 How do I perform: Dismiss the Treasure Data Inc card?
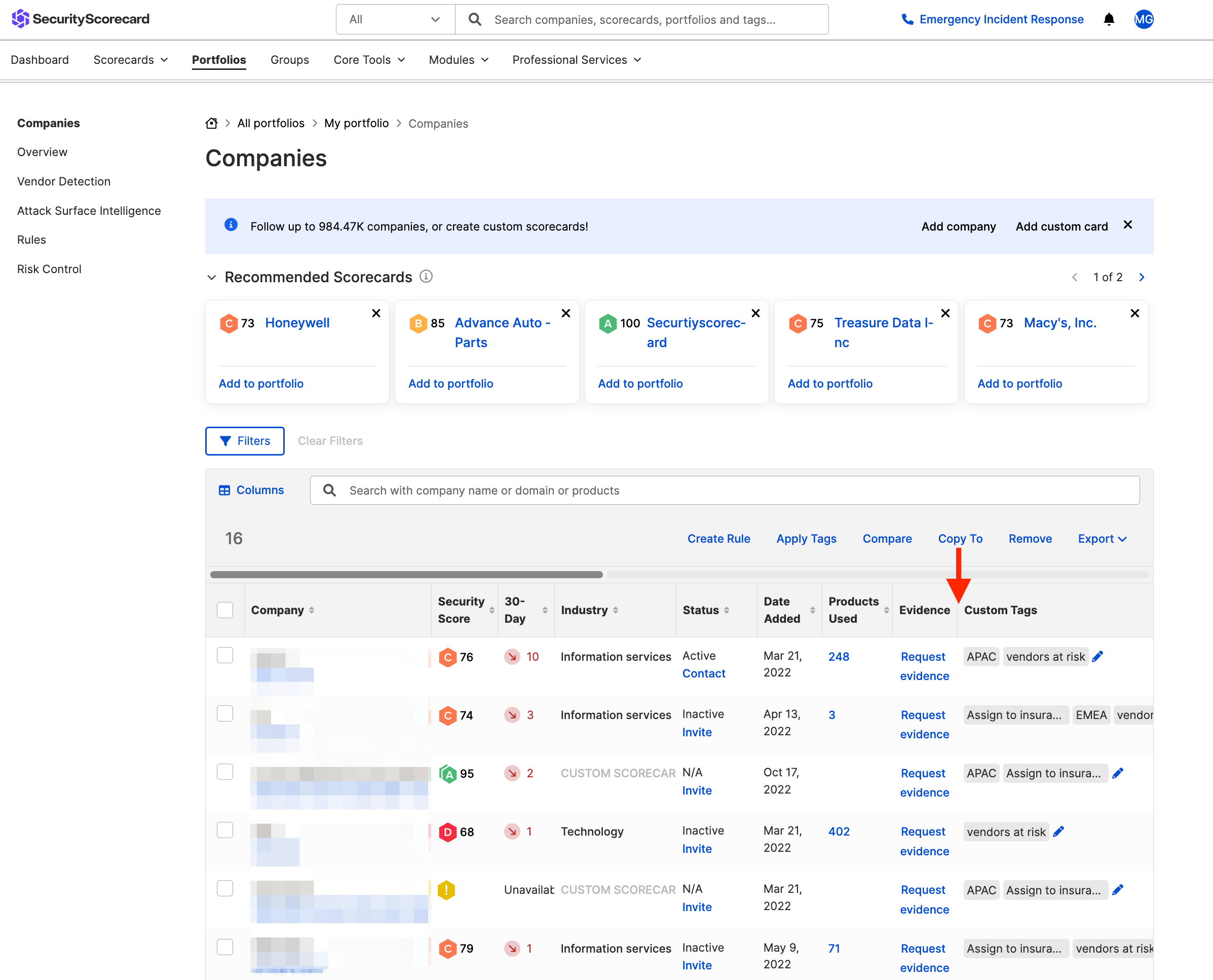(945, 313)
